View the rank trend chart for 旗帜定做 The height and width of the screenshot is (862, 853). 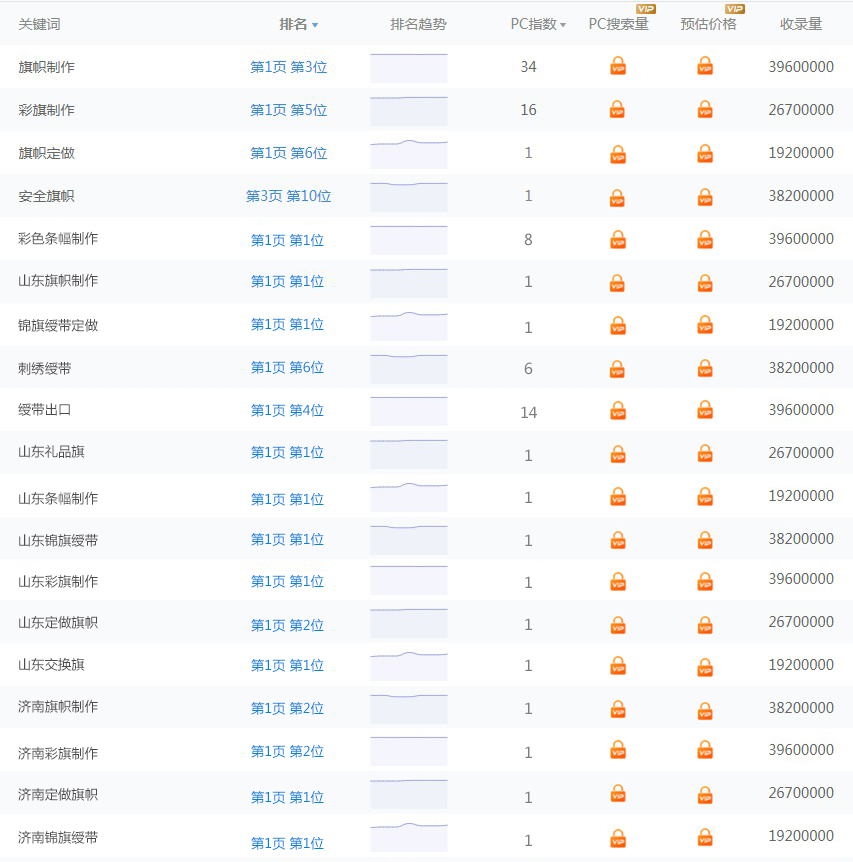point(408,153)
